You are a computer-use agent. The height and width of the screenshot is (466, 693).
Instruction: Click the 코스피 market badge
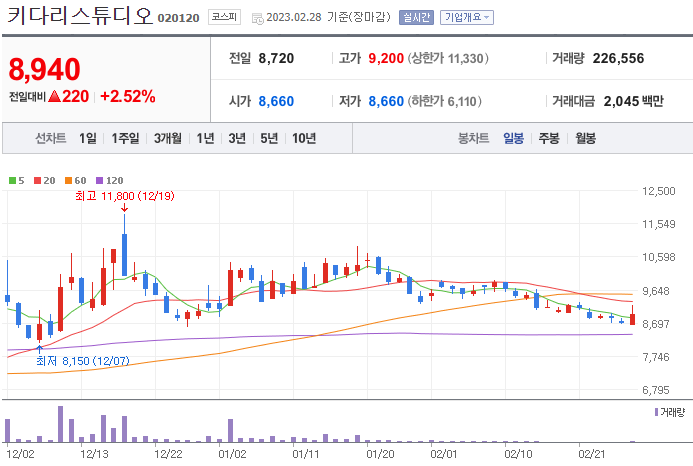point(225,17)
